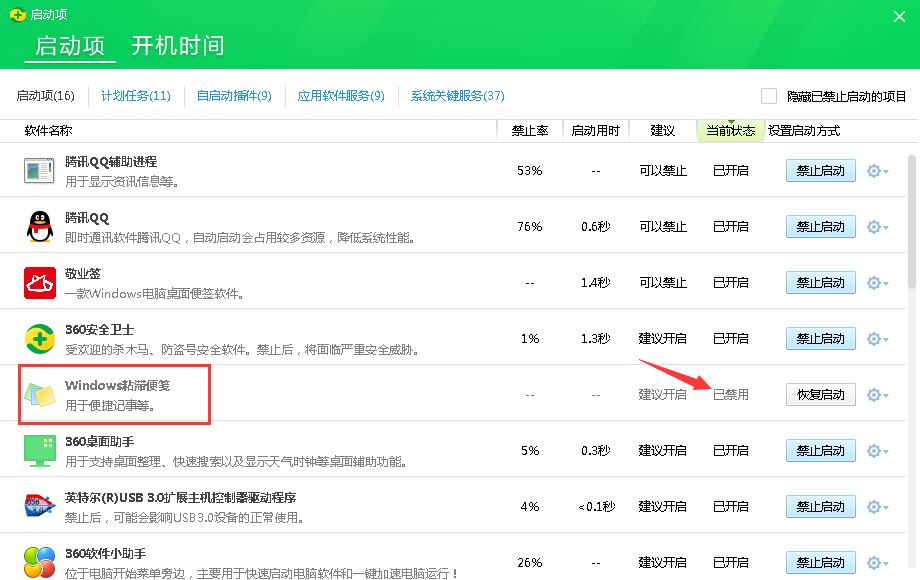Open gear settings dropdown for 360软件小助手
The width and height of the screenshot is (920, 580).
(x=877, y=562)
